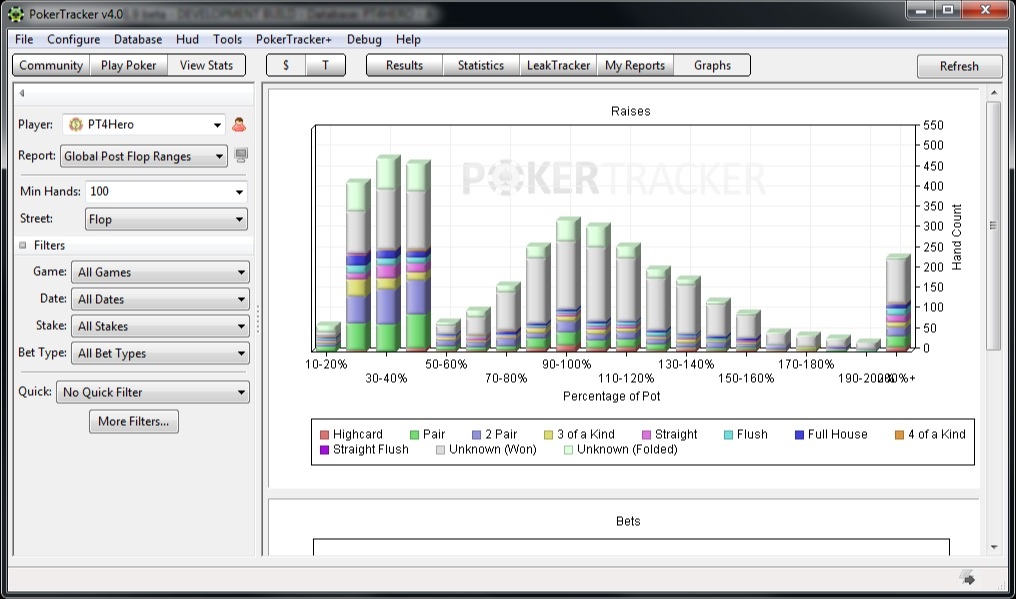The image size is (1016, 599).
Task: Click the More Filters... button
Action: coord(133,421)
